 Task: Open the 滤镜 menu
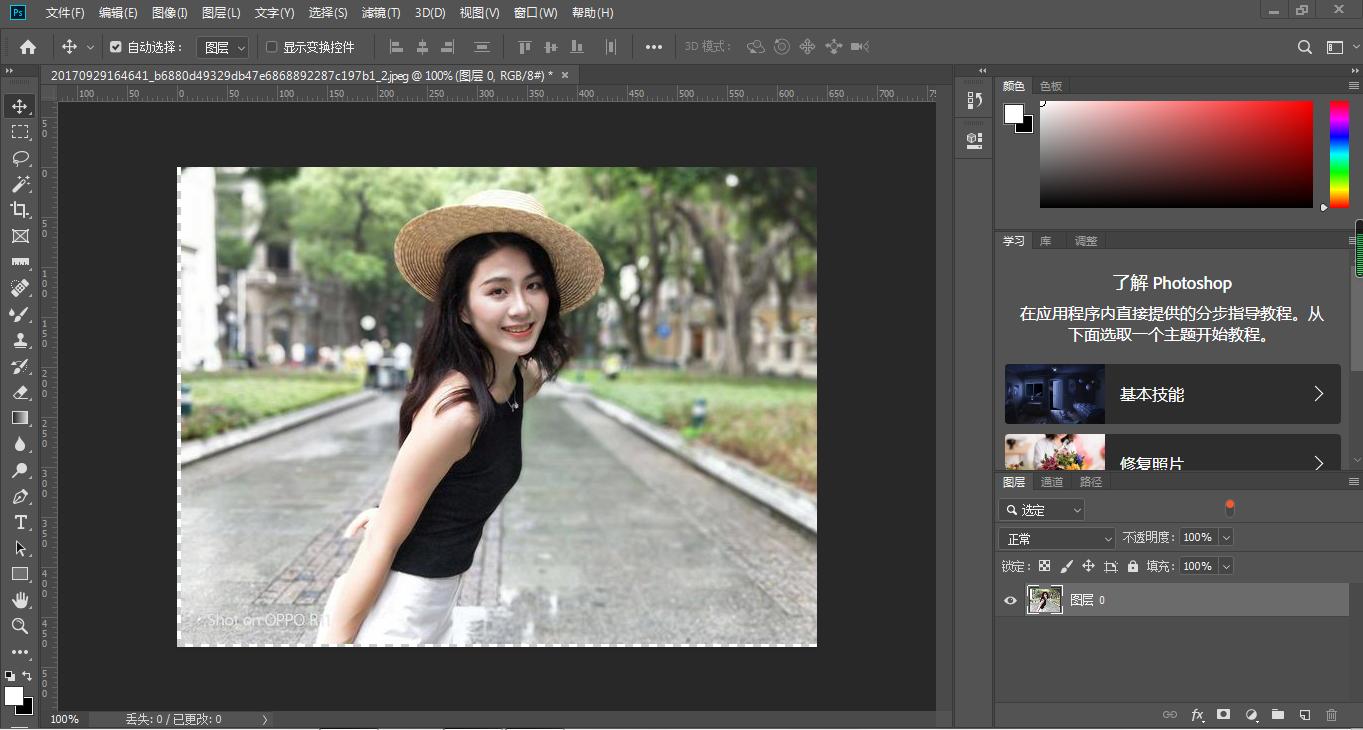[x=378, y=12]
